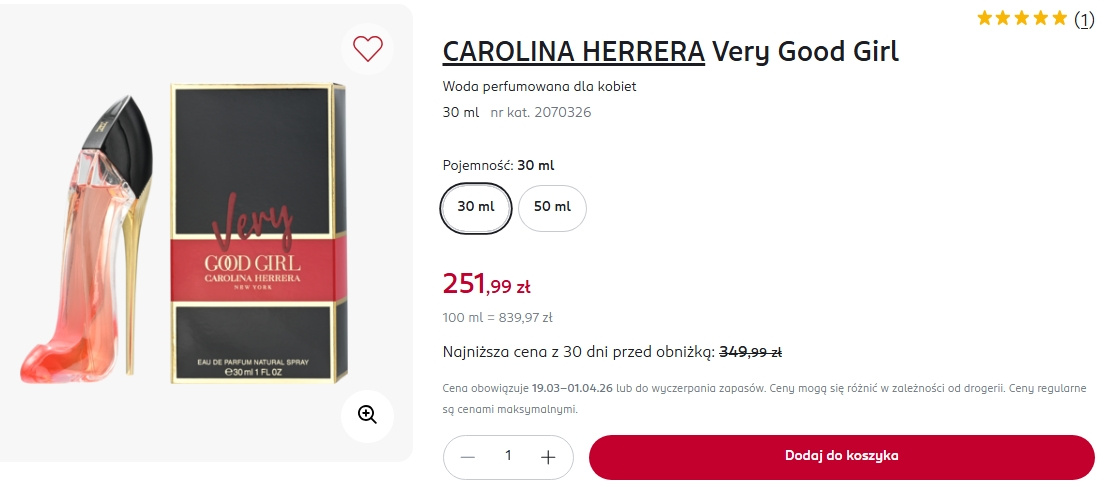Click the first rating star
The width and height of the screenshot is (1108, 487).
click(x=985, y=18)
